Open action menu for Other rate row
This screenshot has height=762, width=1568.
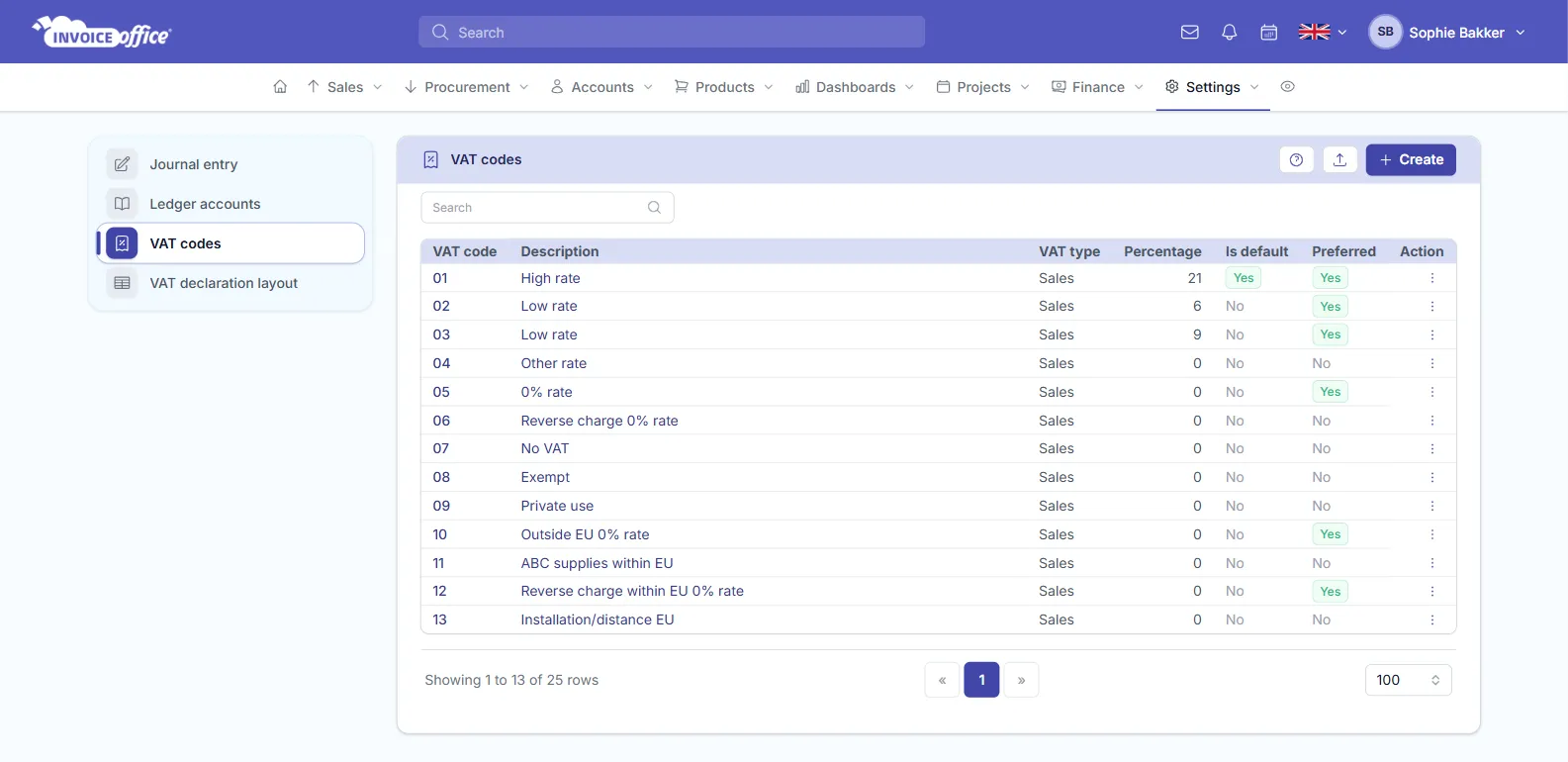[x=1431, y=363]
